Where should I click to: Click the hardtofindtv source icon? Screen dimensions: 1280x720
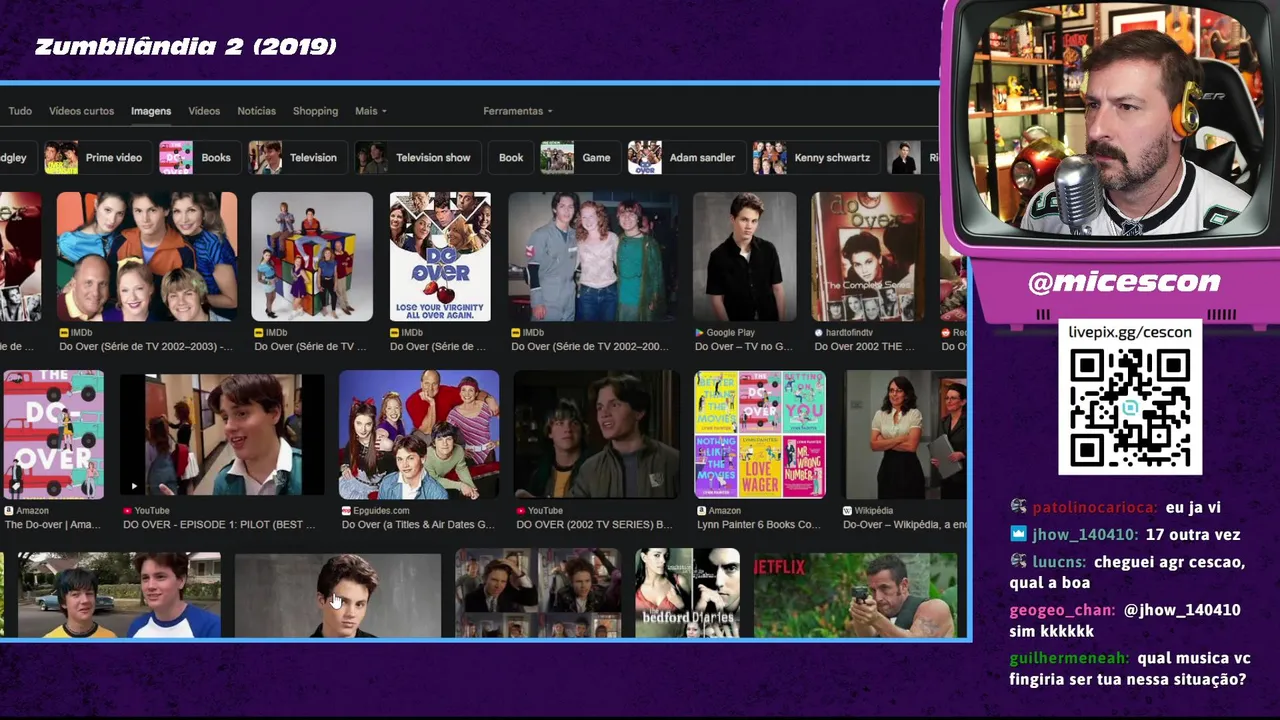coord(819,333)
